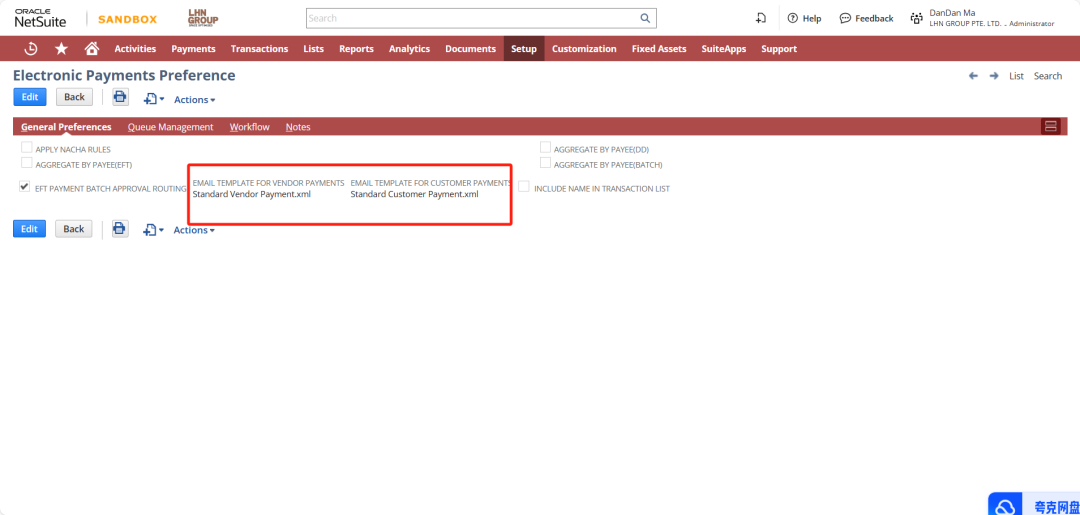Image resolution: width=1080 pixels, height=515 pixels.
Task: Open the Support menu
Action: tap(779, 49)
